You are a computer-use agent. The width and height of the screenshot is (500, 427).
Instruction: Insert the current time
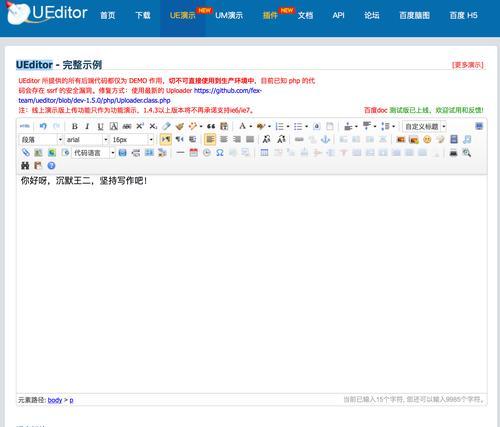pyautogui.click(x=207, y=153)
